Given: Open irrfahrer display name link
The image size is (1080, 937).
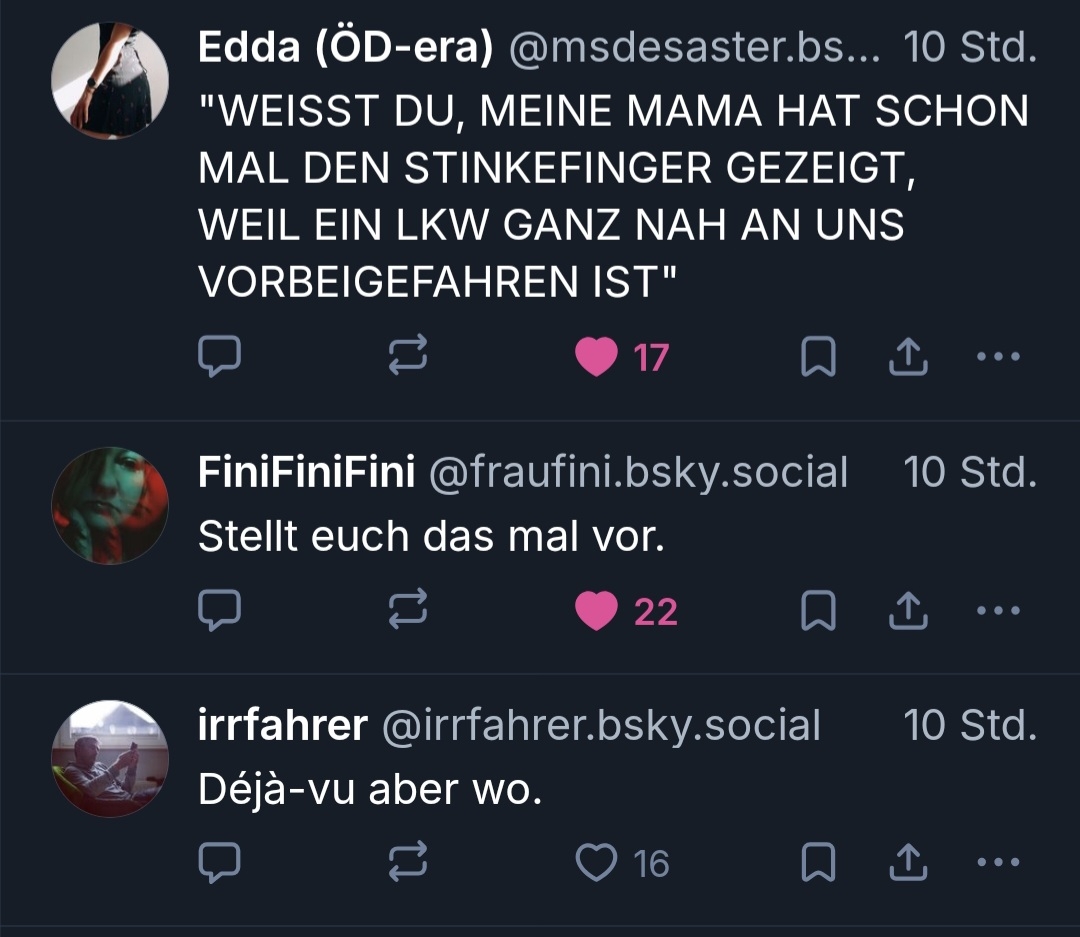Looking at the screenshot, I should (282, 725).
